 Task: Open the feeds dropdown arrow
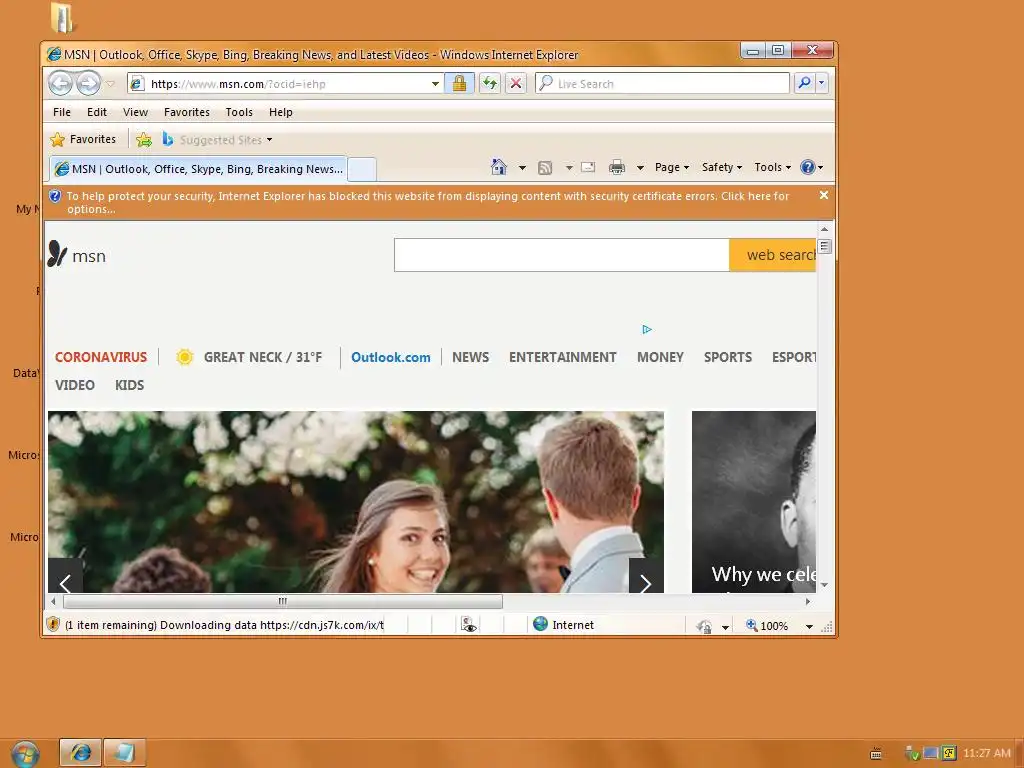pos(569,168)
